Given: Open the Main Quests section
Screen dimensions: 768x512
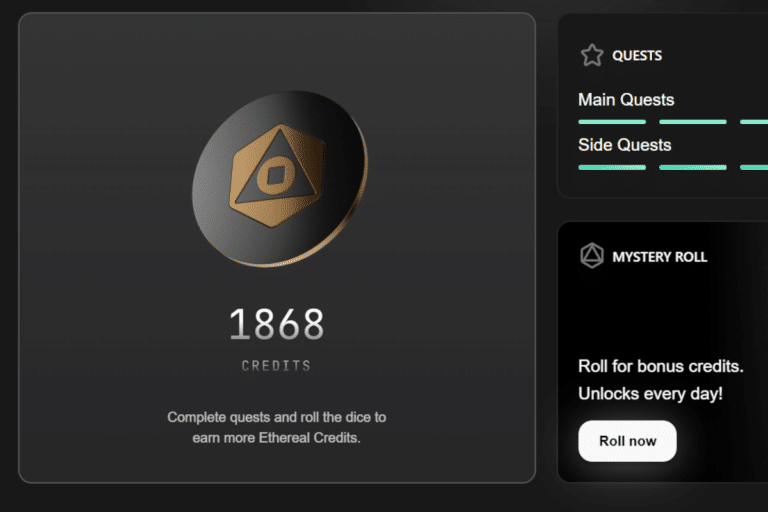Looking at the screenshot, I should click(x=626, y=100).
